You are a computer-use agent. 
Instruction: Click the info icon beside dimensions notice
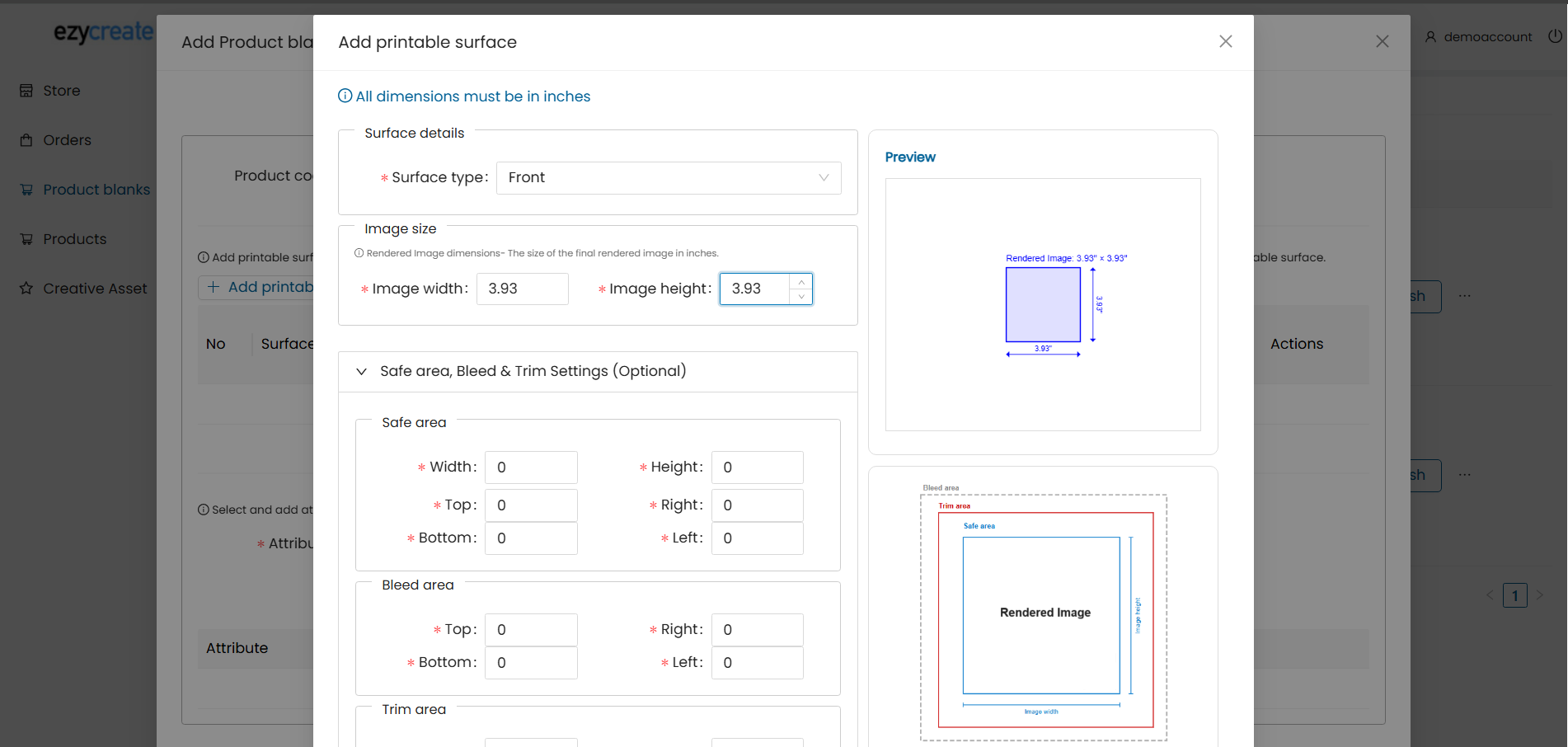(x=345, y=96)
